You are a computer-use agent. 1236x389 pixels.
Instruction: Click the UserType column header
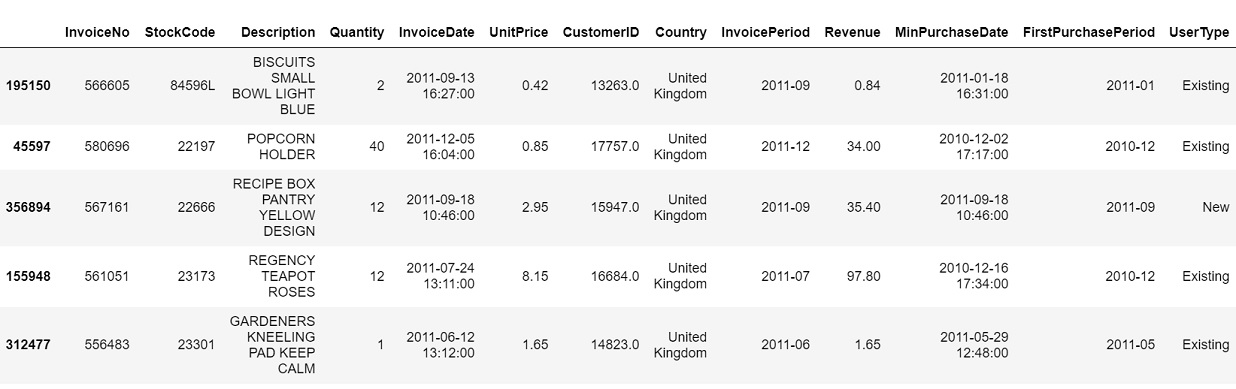tap(1199, 32)
